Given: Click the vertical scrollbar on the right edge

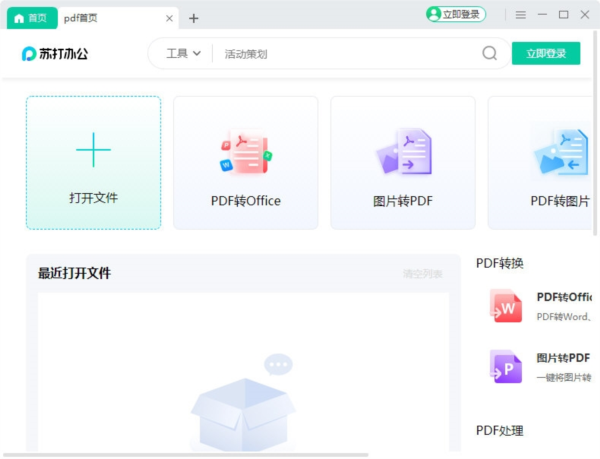Looking at the screenshot, I should coord(595,133).
